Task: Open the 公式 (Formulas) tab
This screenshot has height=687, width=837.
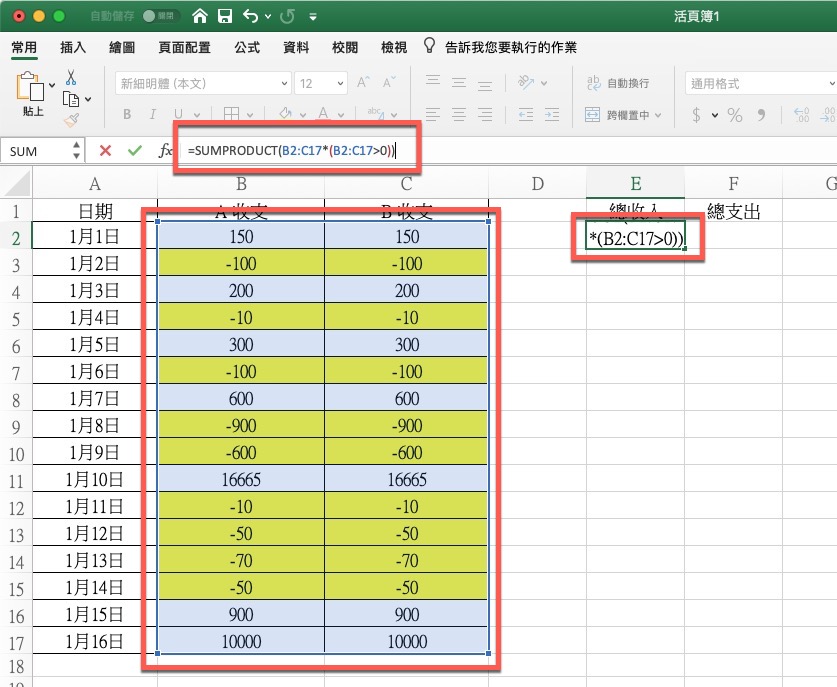Action: pos(247,47)
